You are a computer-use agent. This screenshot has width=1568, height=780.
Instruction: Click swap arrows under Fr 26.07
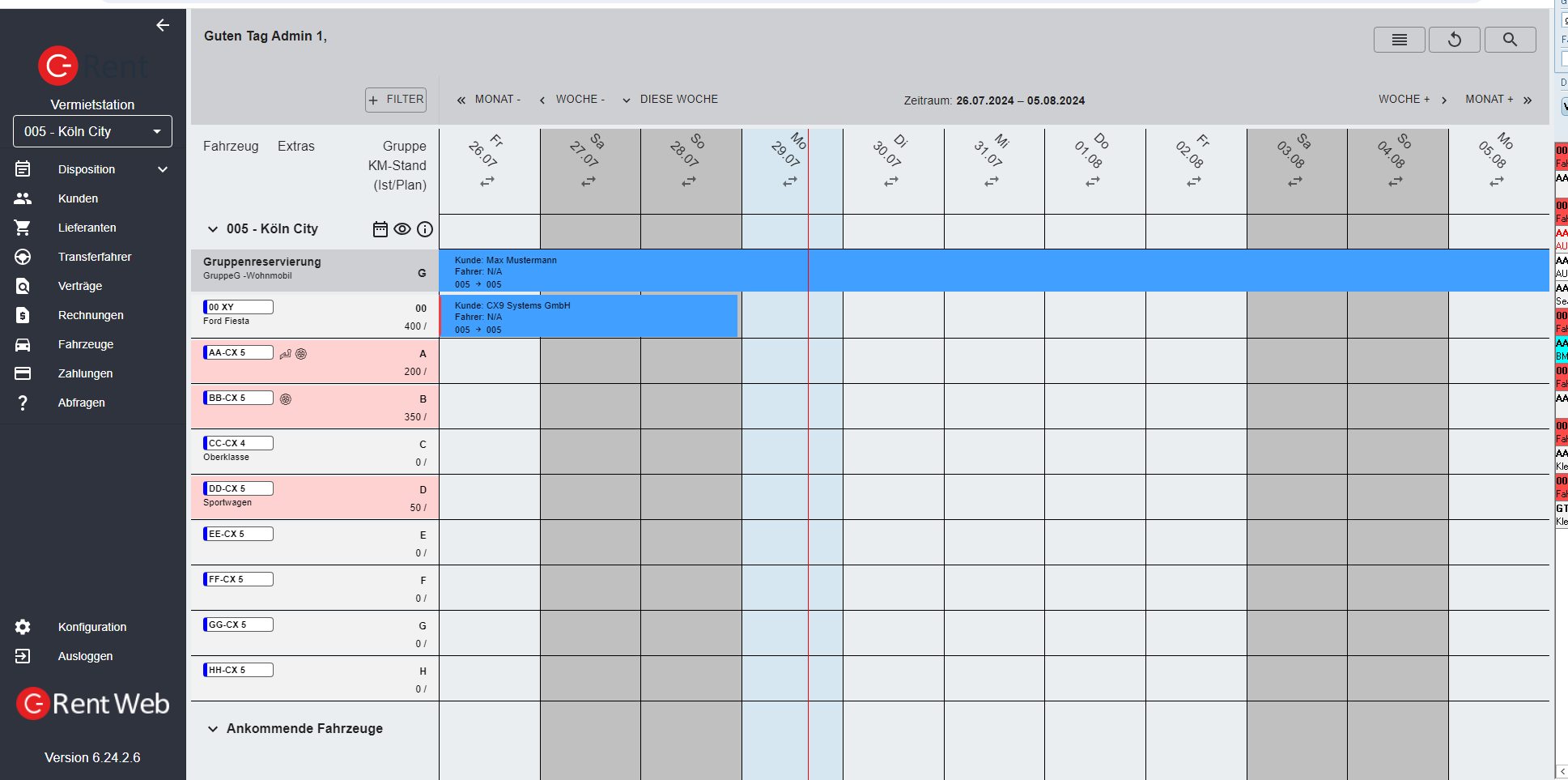click(487, 182)
